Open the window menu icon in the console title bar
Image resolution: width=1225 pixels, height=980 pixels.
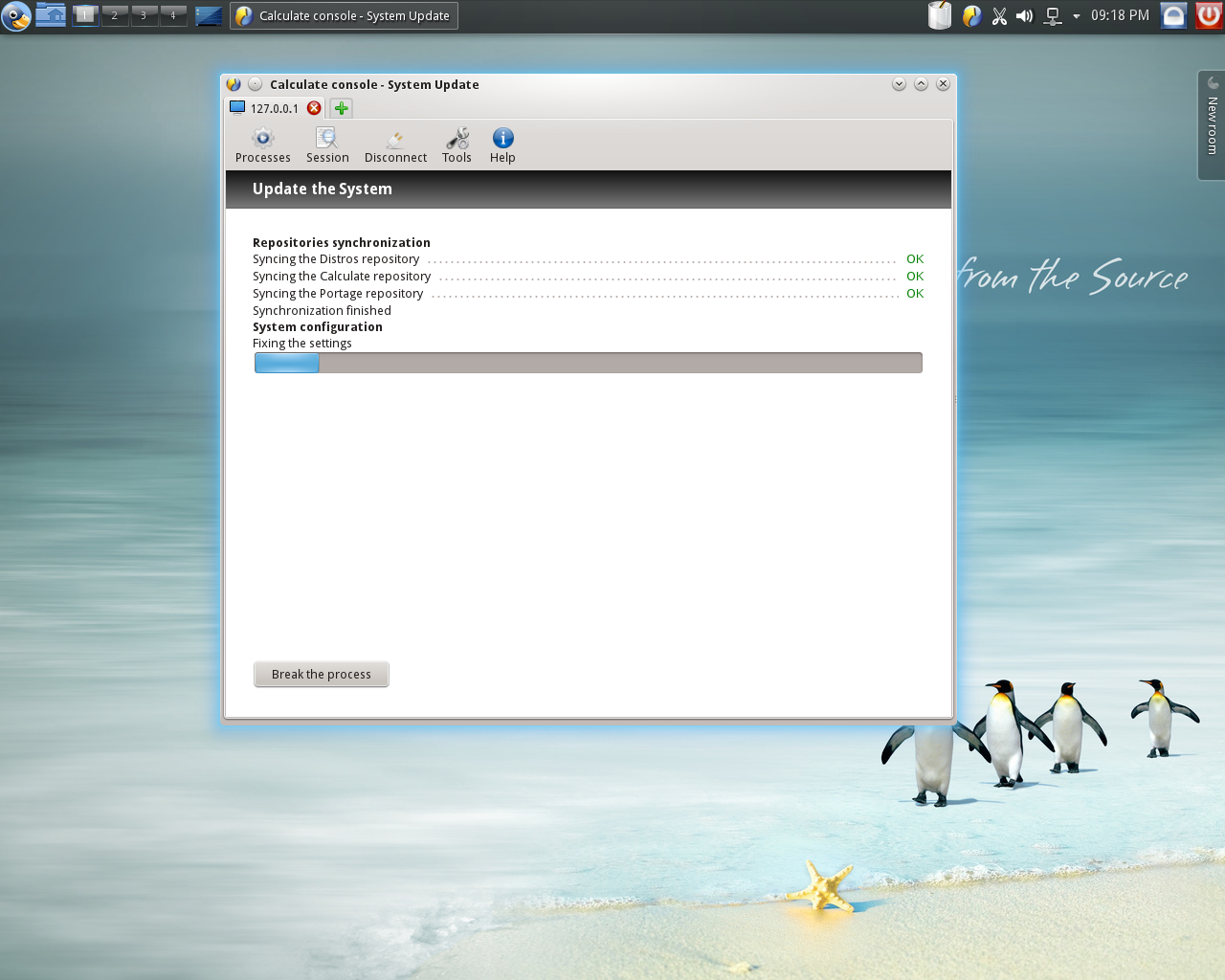point(234,84)
